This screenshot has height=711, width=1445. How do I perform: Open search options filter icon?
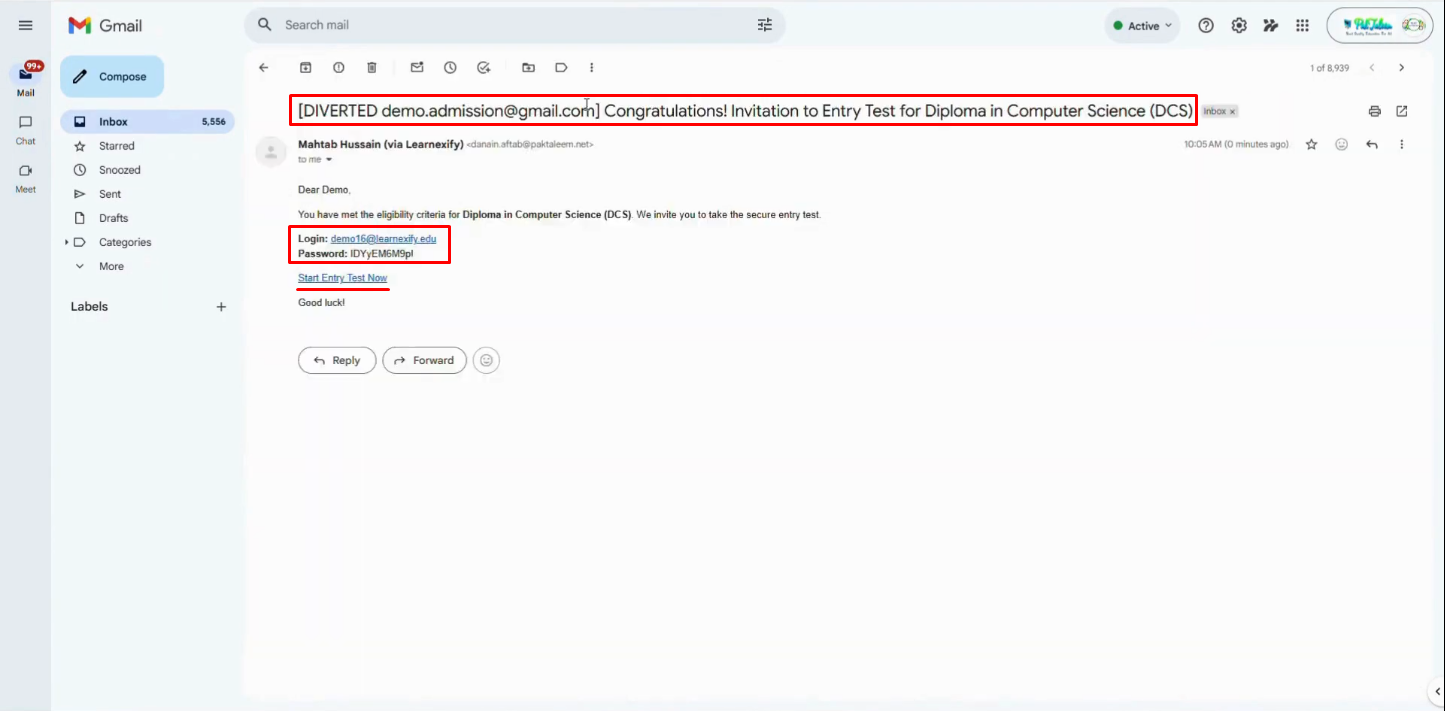coord(765,25)
